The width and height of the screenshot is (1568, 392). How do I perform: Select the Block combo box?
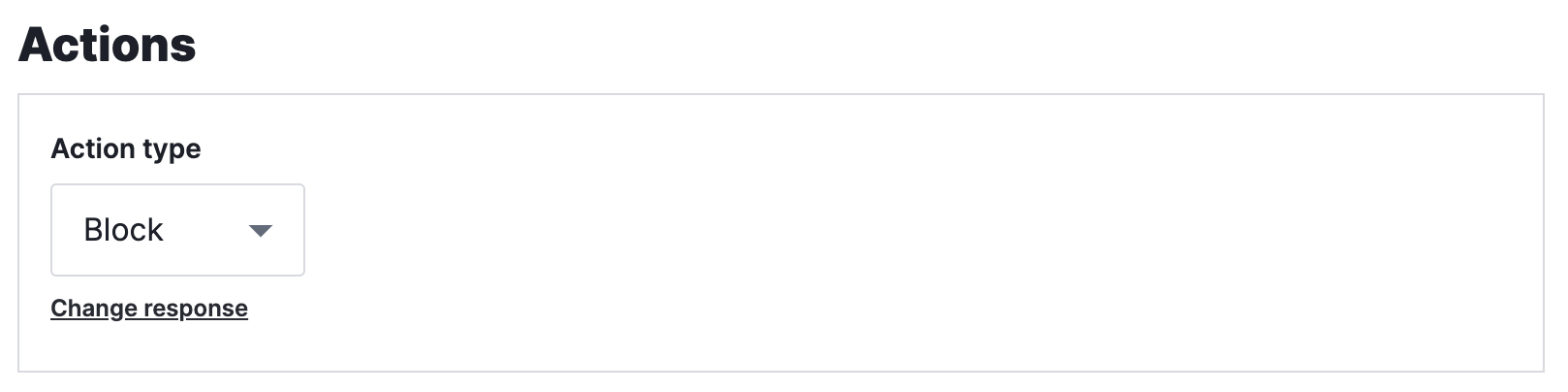click(x=177, y=230)
